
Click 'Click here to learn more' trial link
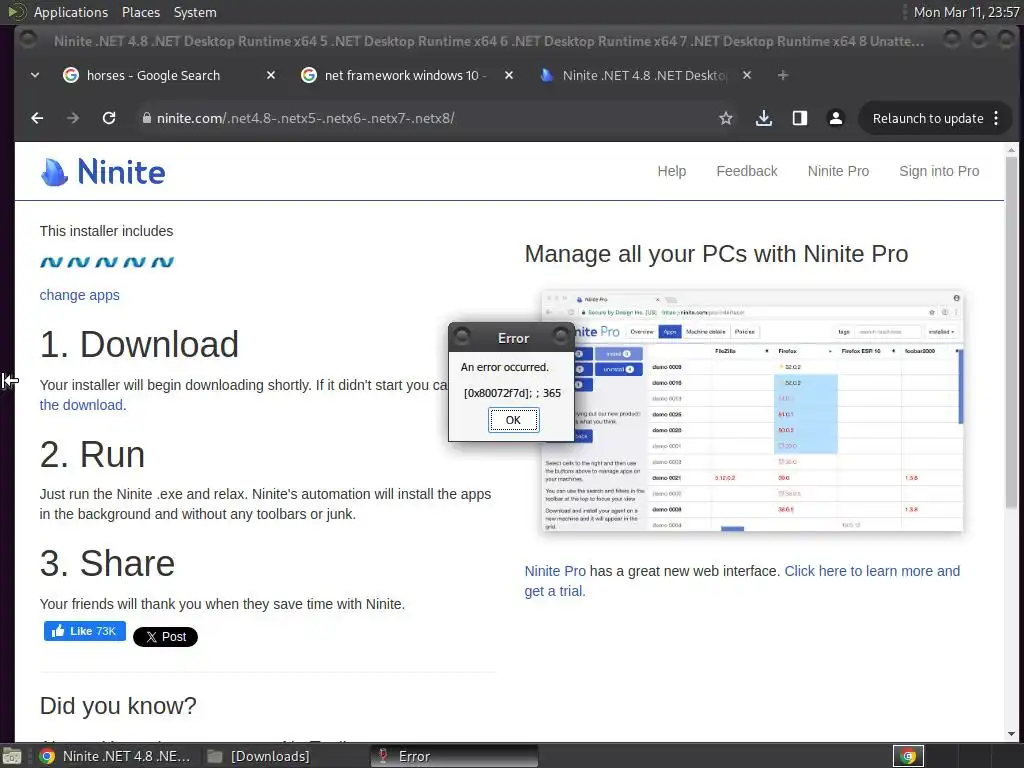(742, 581)
